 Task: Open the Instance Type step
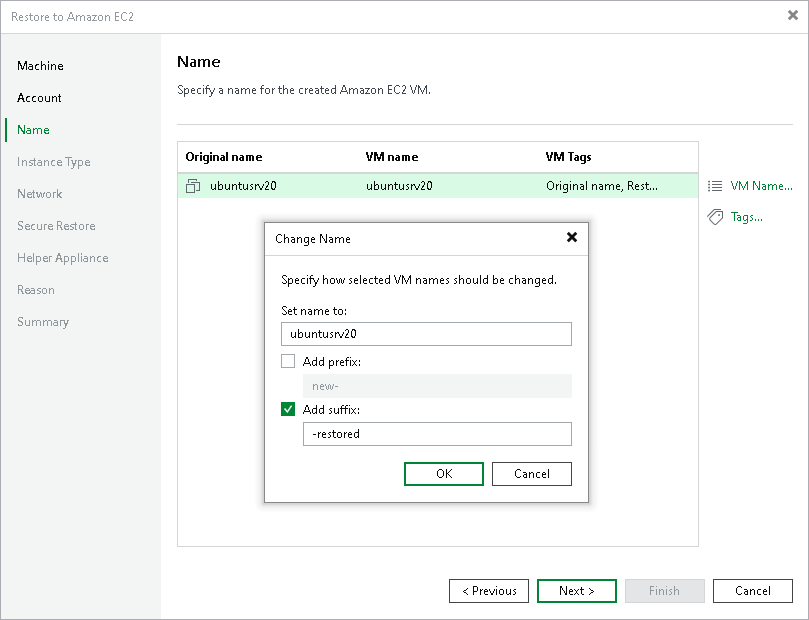pyautogui.click(x=54, y=162)
